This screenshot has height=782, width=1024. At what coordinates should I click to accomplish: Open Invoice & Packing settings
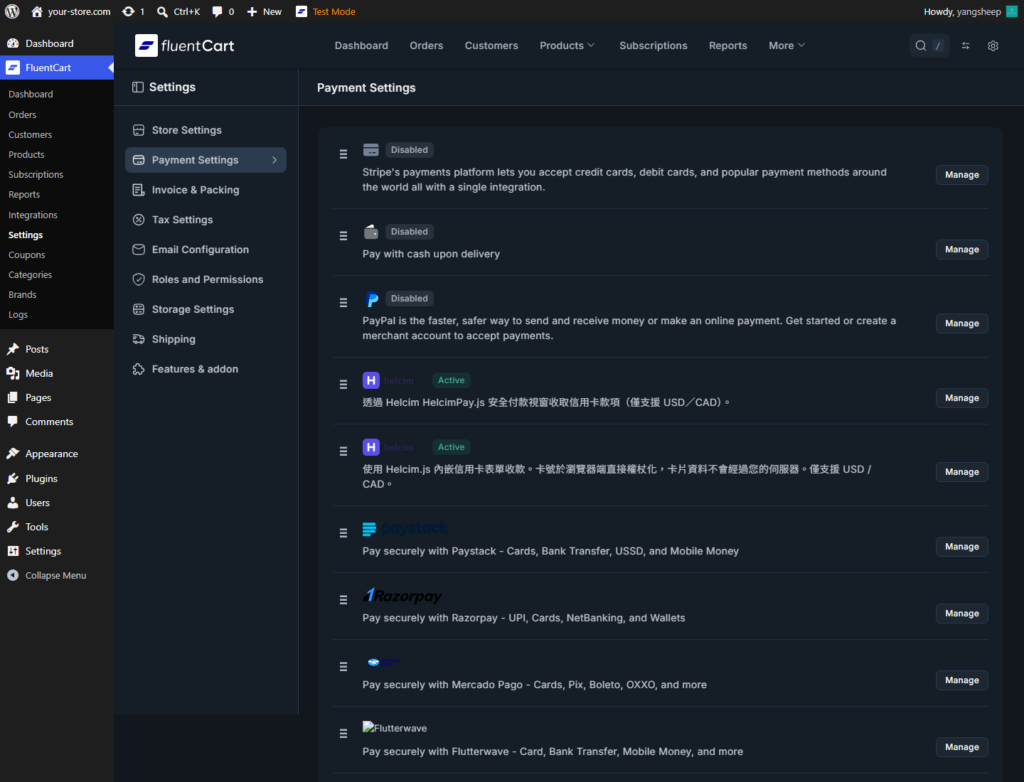click(206, 190)
